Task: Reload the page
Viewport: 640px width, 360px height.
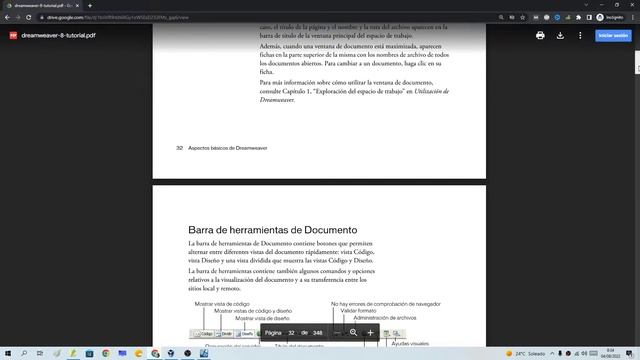Action: click(x=29, y=18)
